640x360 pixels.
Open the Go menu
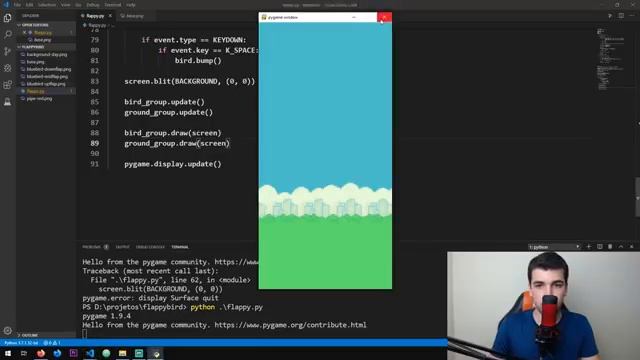(78, 5)
